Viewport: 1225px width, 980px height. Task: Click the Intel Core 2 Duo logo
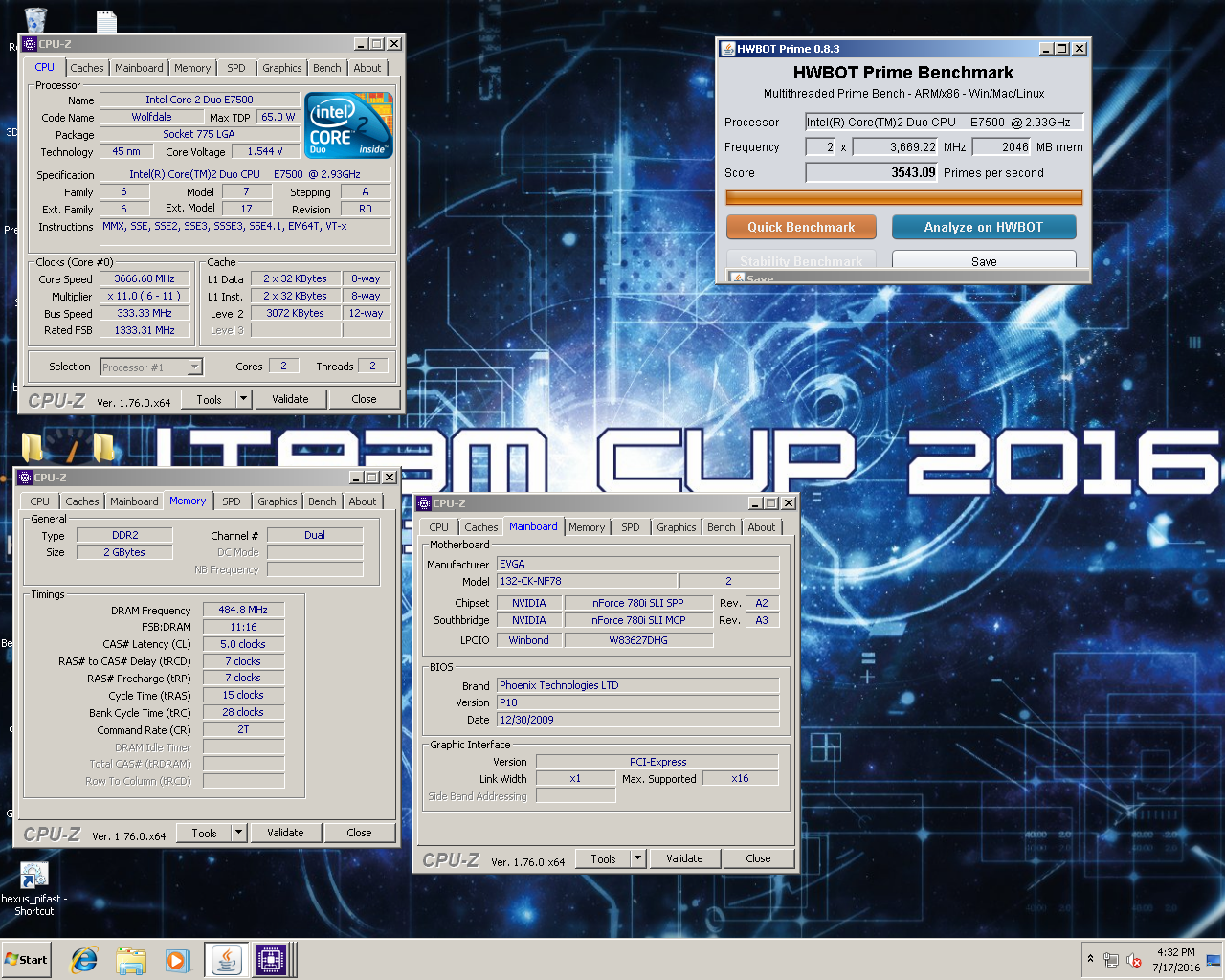[x=348, y=125]
